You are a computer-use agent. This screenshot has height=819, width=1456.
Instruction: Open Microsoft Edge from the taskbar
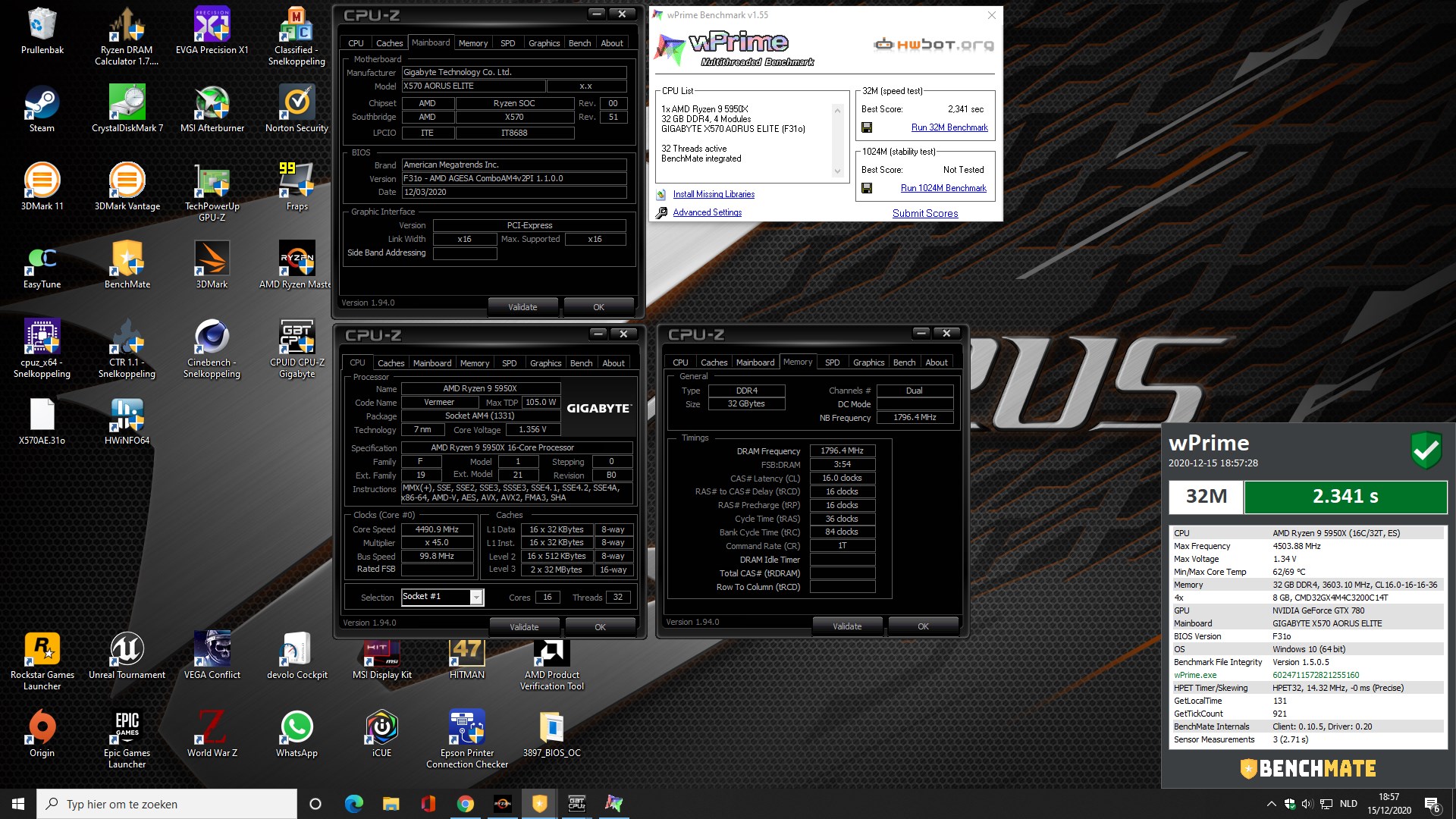click(x=353, y=804)
